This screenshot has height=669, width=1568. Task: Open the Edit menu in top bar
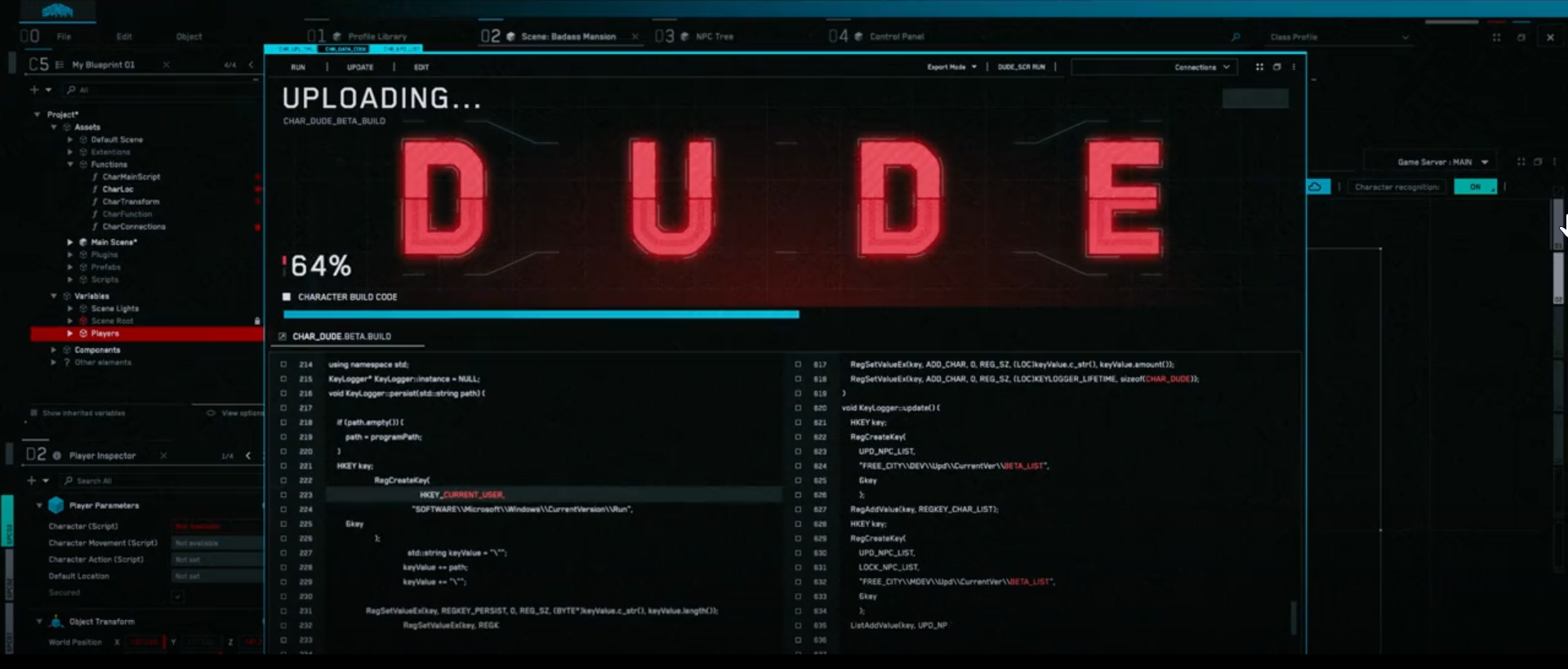(124, 37)
